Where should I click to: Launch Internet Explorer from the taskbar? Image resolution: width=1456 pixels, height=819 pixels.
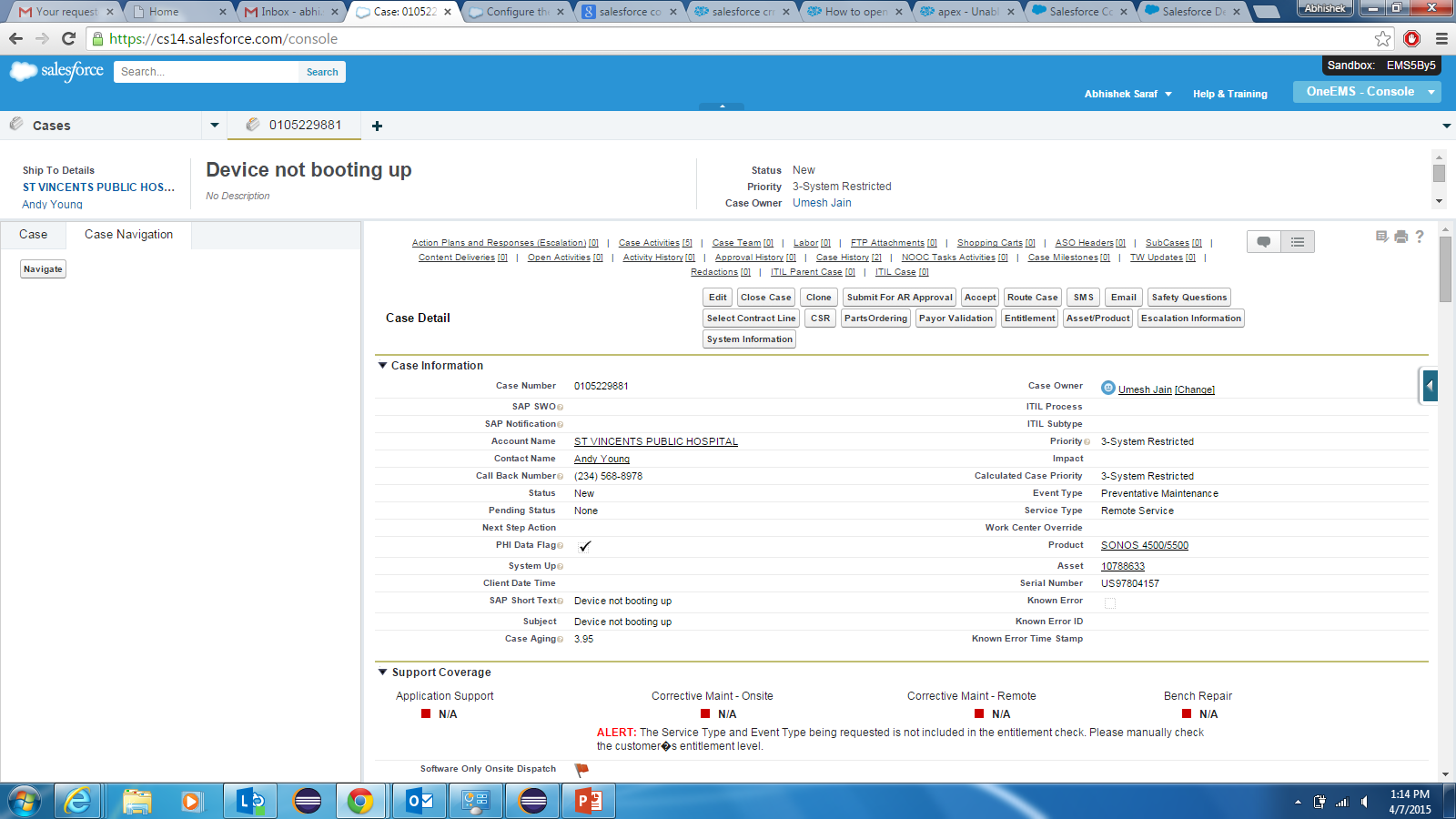[78, 802]
